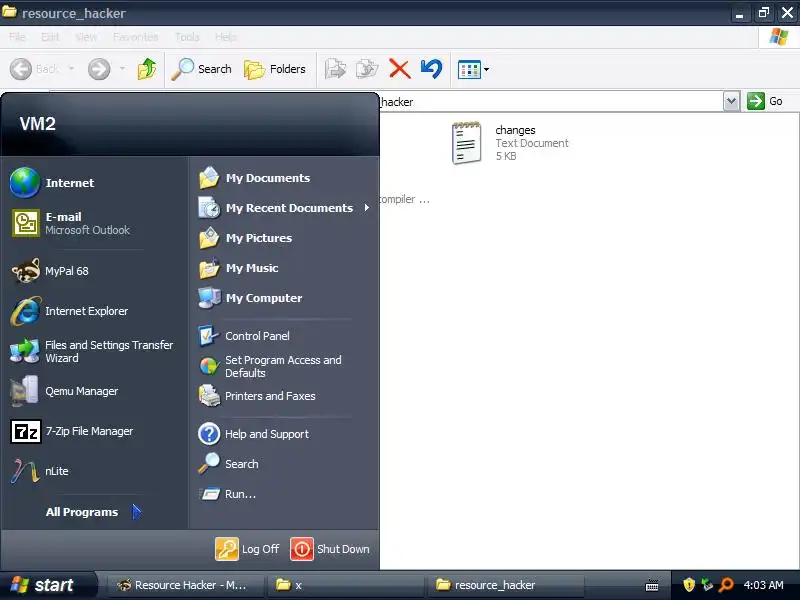Click the Go button

tap(765, 101)
